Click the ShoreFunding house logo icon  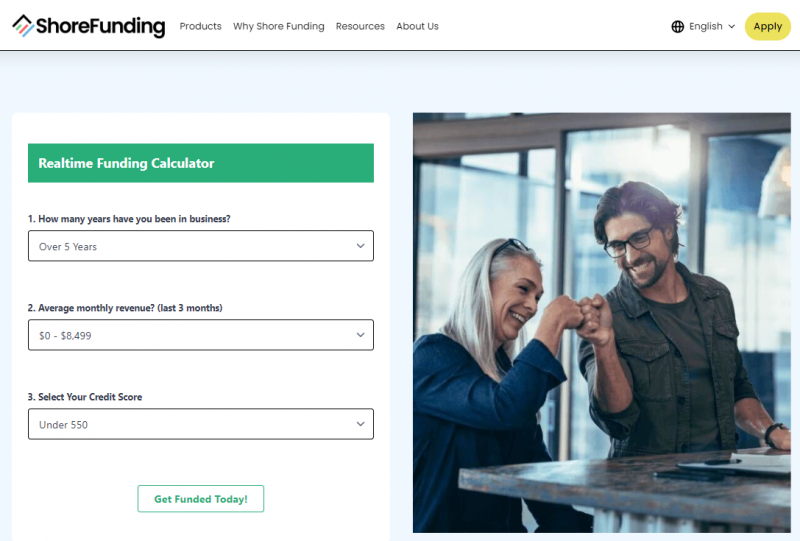pos(23,26)
